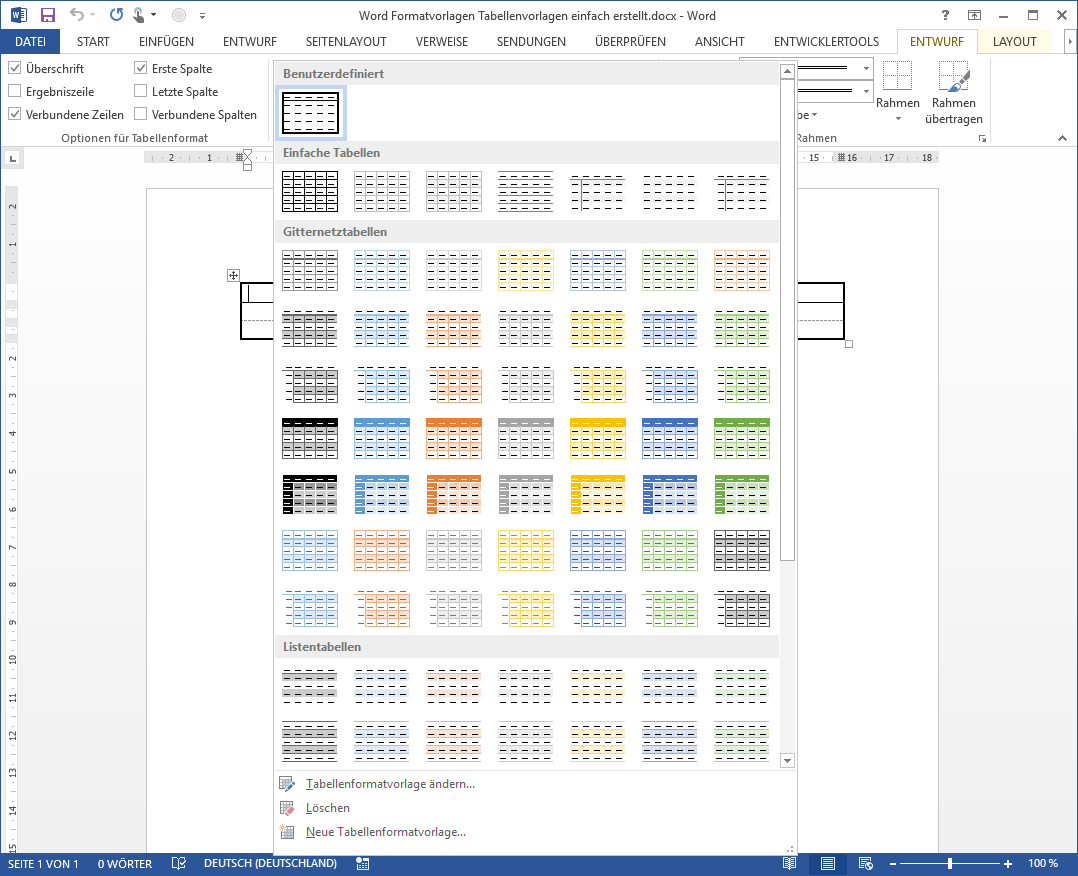
Task: Switch to the START tab
Action: click(93, 41)
